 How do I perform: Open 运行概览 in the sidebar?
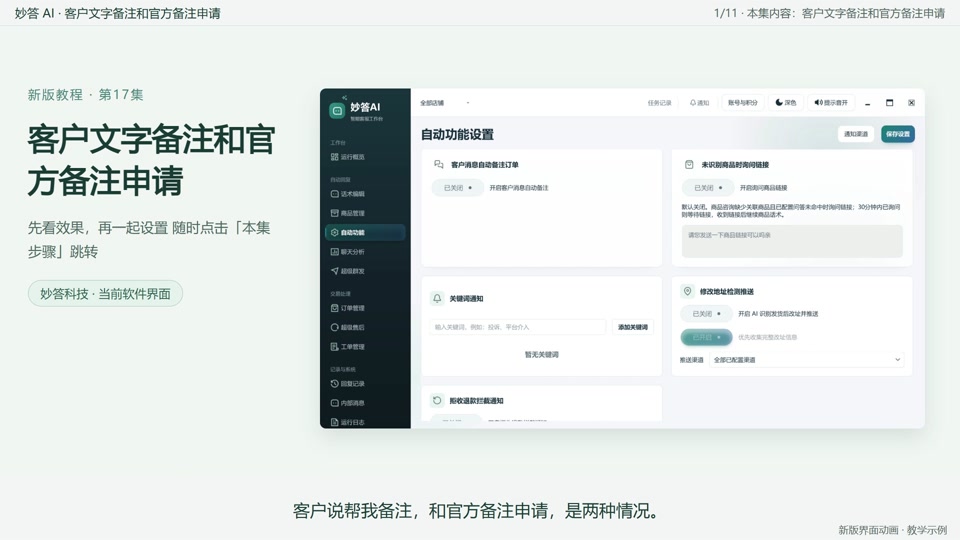coord(348,157)
